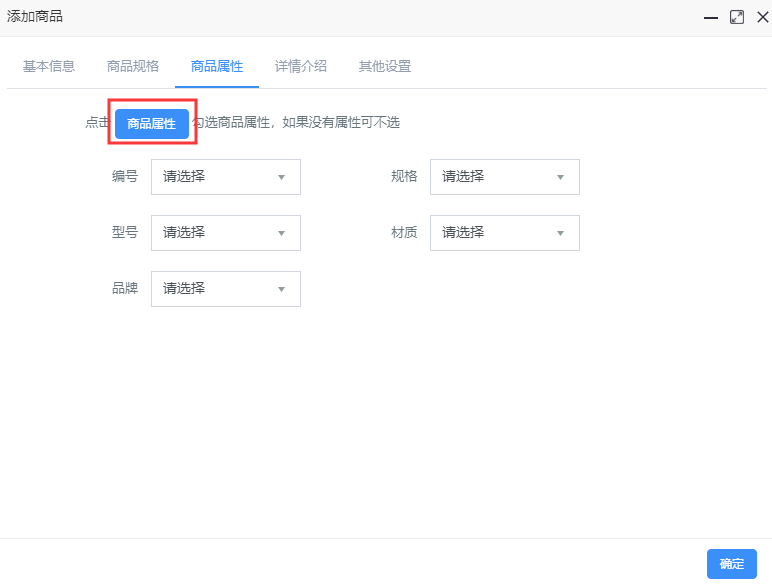Open the 其他设置 tab
The image size is (772, 584).
tap(385, 66)
